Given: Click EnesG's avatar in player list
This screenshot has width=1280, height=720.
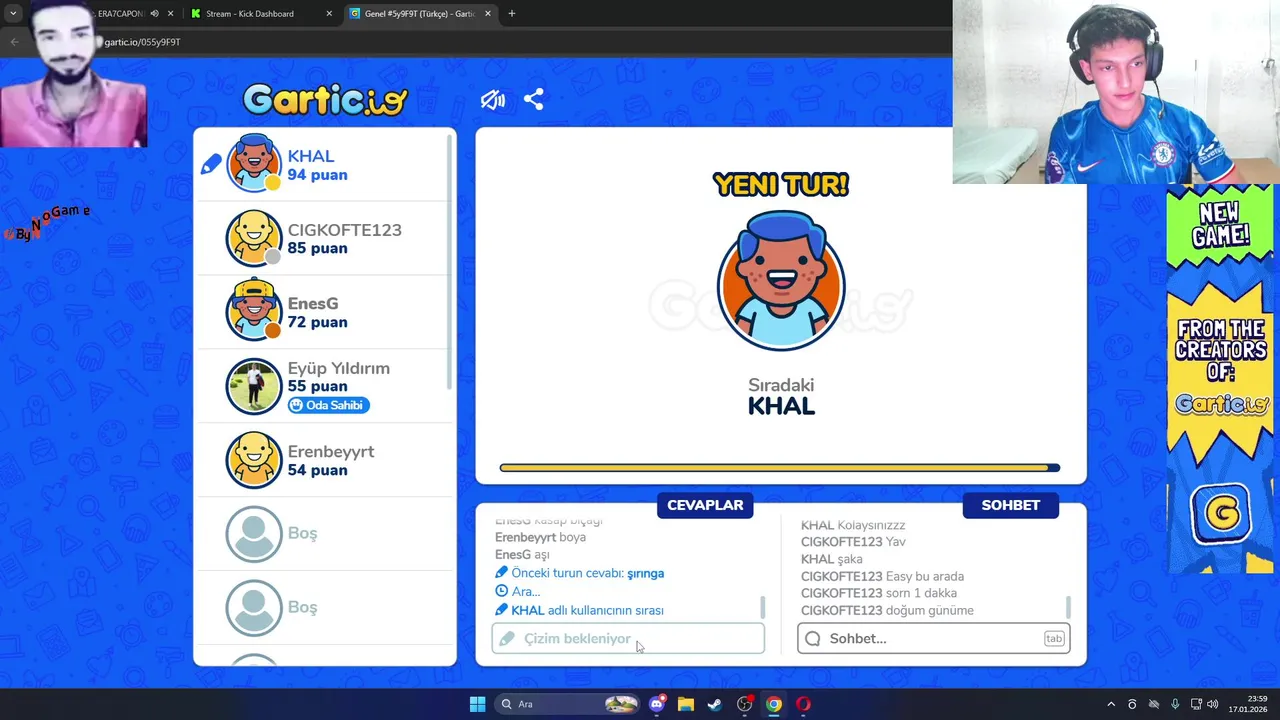Looking at the screenshot, I should pos(254,311).
